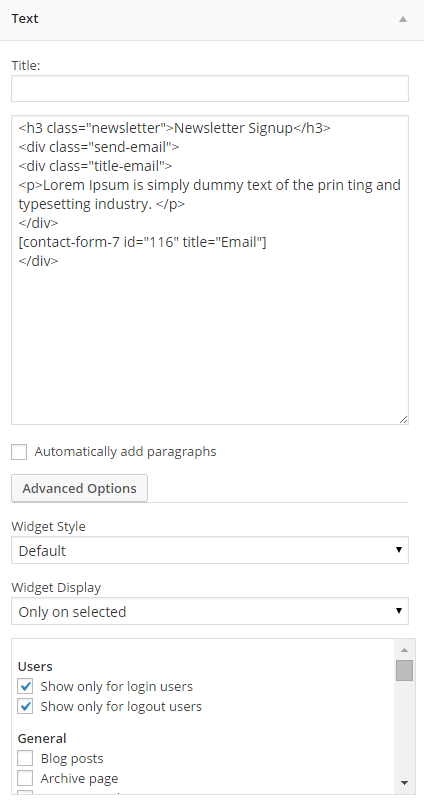Grab the textarea resize handle corner

403,419
